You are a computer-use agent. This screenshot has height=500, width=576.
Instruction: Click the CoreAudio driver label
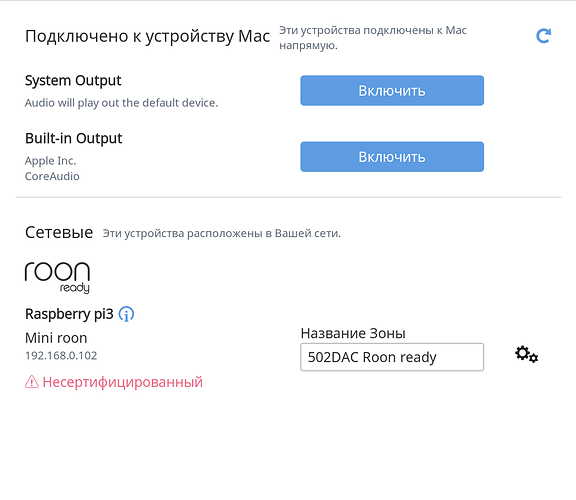point(52,176)
